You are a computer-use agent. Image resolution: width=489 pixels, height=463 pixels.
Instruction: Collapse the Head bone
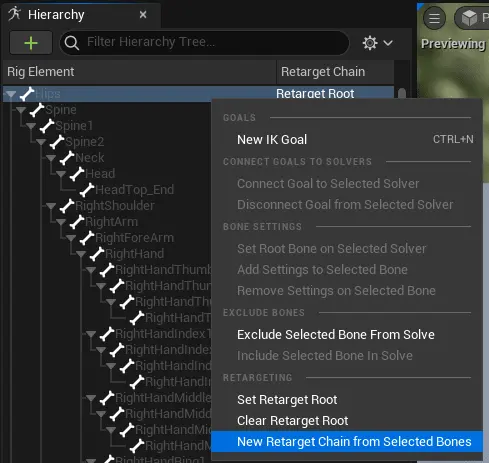pos(61,174)
